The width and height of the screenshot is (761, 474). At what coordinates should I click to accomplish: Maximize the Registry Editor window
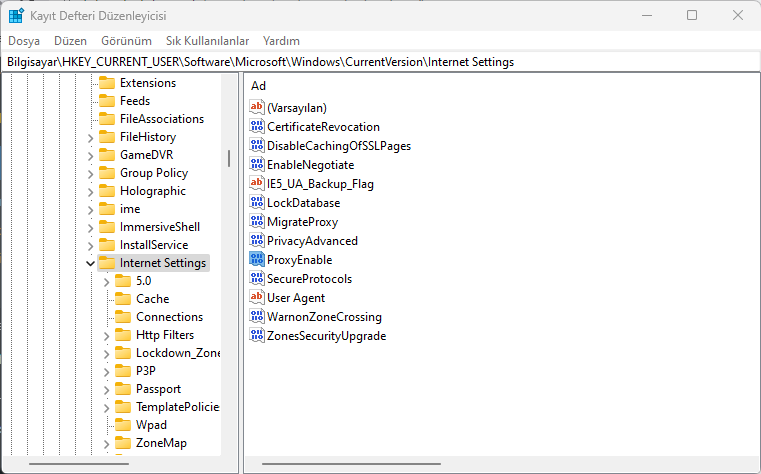tap(692, 16)
